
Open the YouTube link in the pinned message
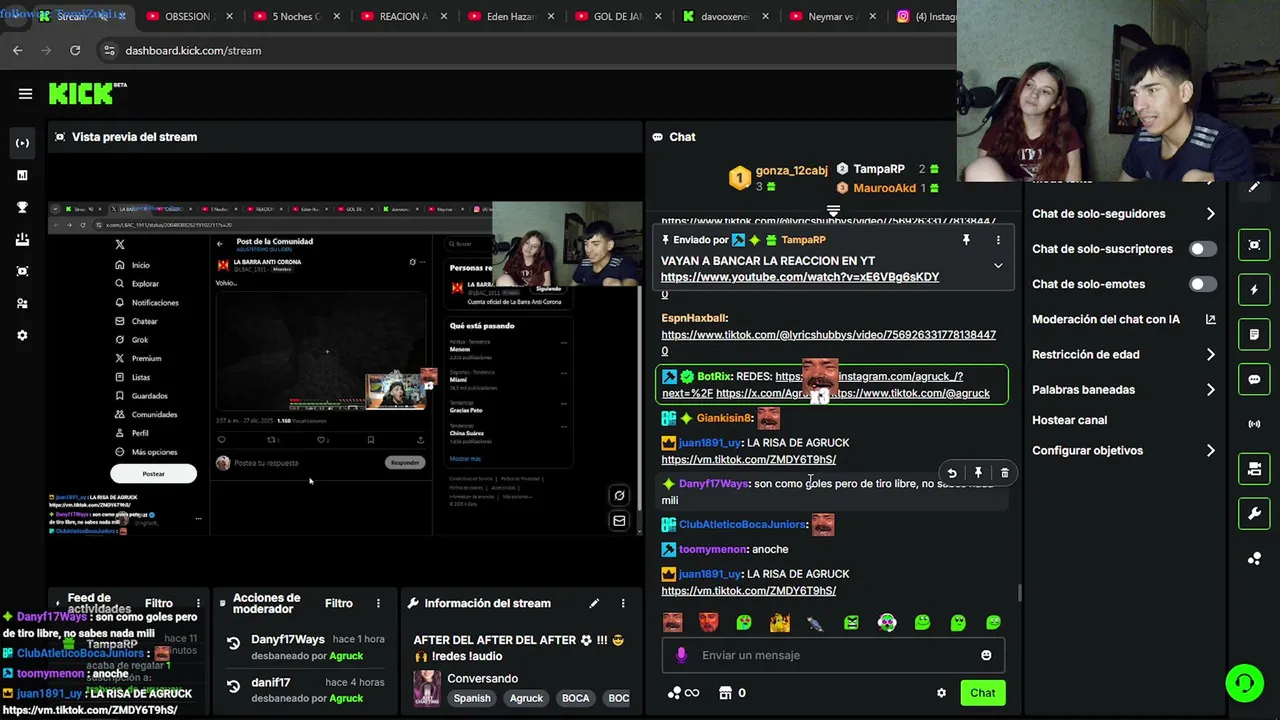[799, 277]
